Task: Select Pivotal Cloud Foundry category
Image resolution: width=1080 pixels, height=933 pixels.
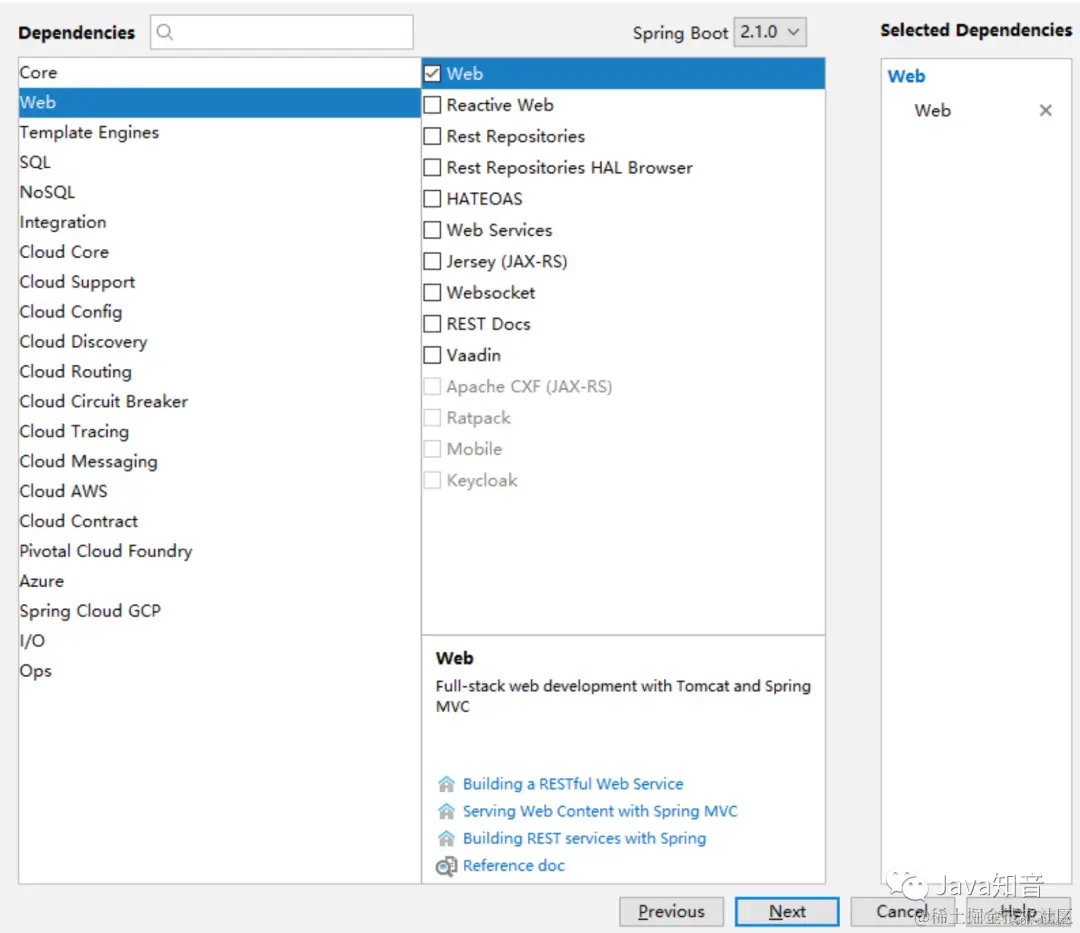Action: [x=220, y=552]
